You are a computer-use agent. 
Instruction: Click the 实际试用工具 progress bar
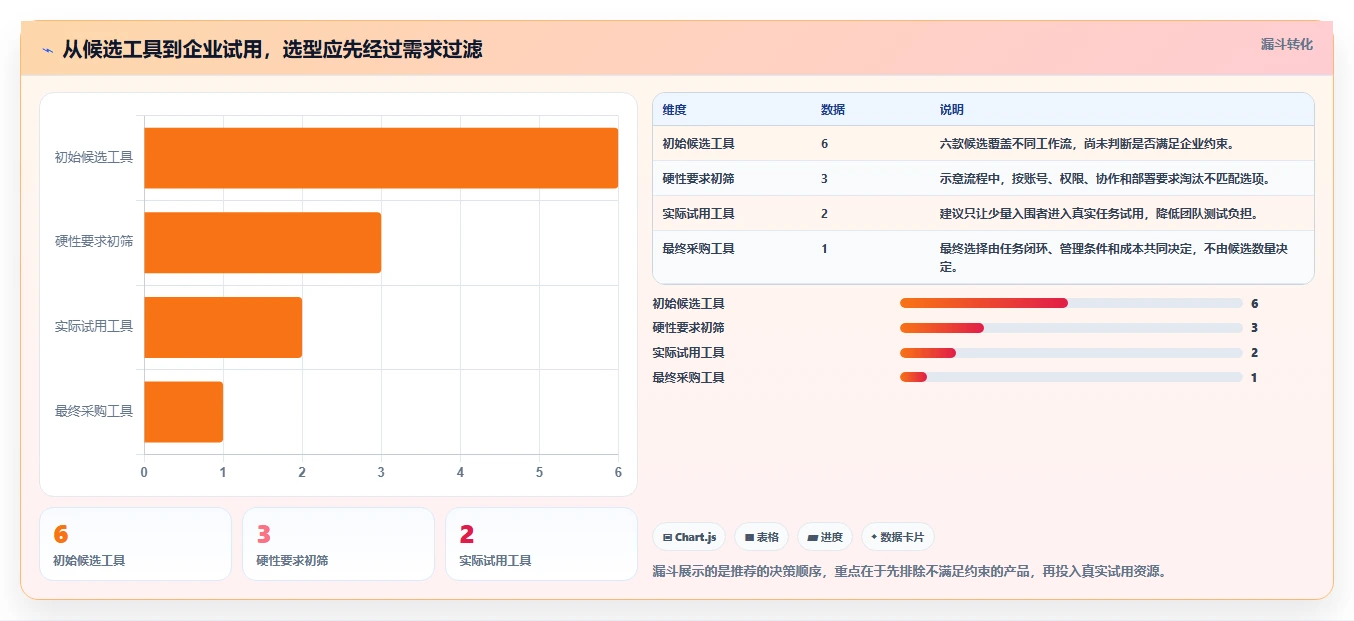(x=1071, y=353)
